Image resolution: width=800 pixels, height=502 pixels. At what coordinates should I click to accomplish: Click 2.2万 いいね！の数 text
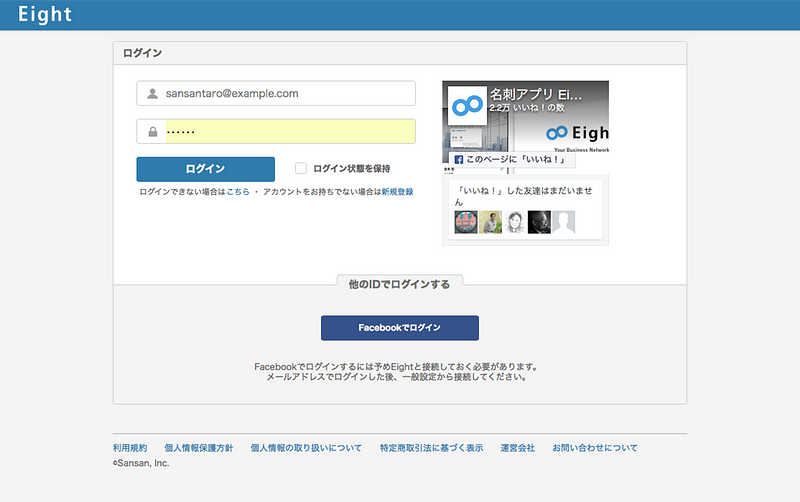pyautogui.click(x=527, y=108)
